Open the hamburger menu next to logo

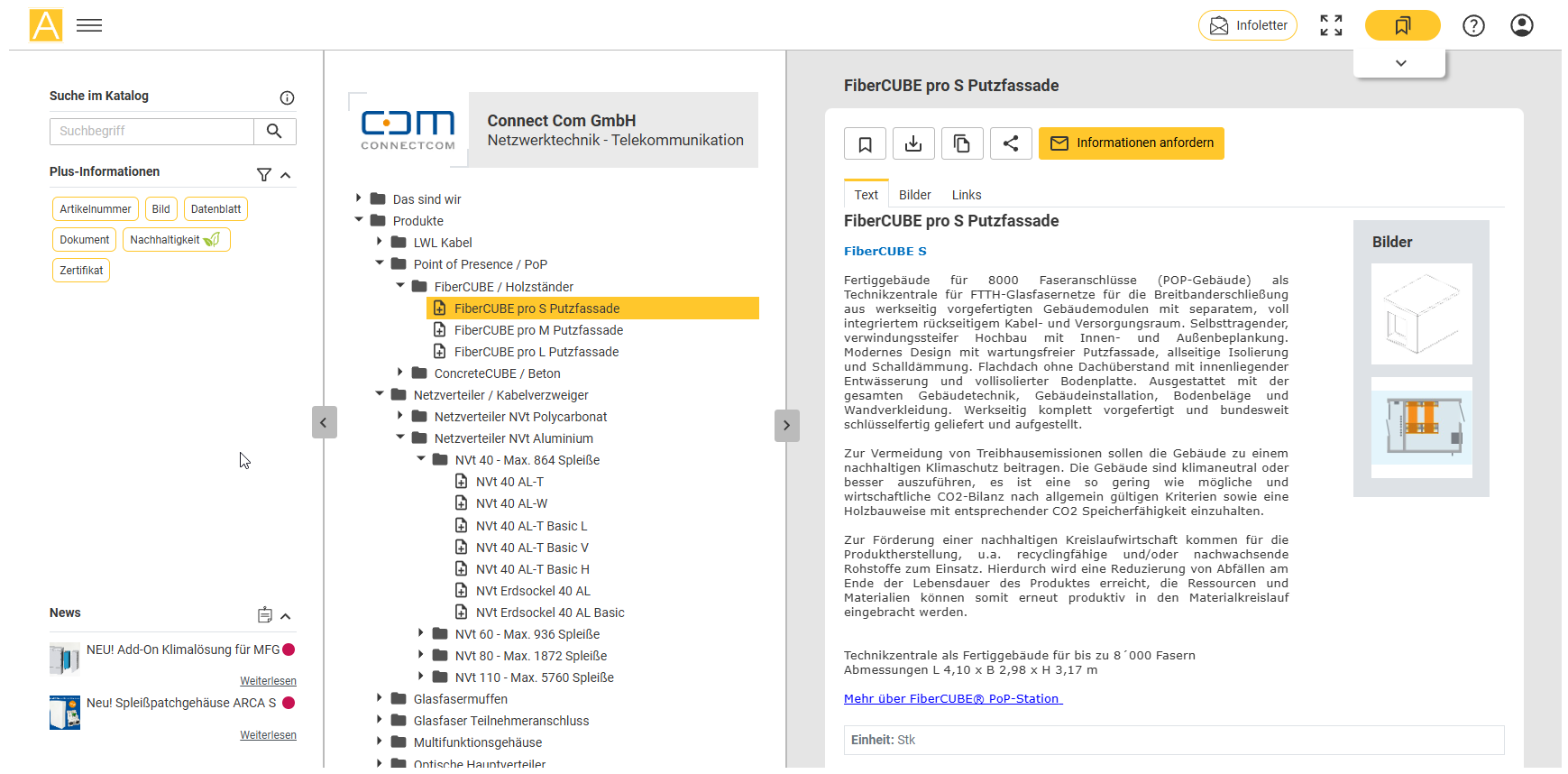(89, 25)
